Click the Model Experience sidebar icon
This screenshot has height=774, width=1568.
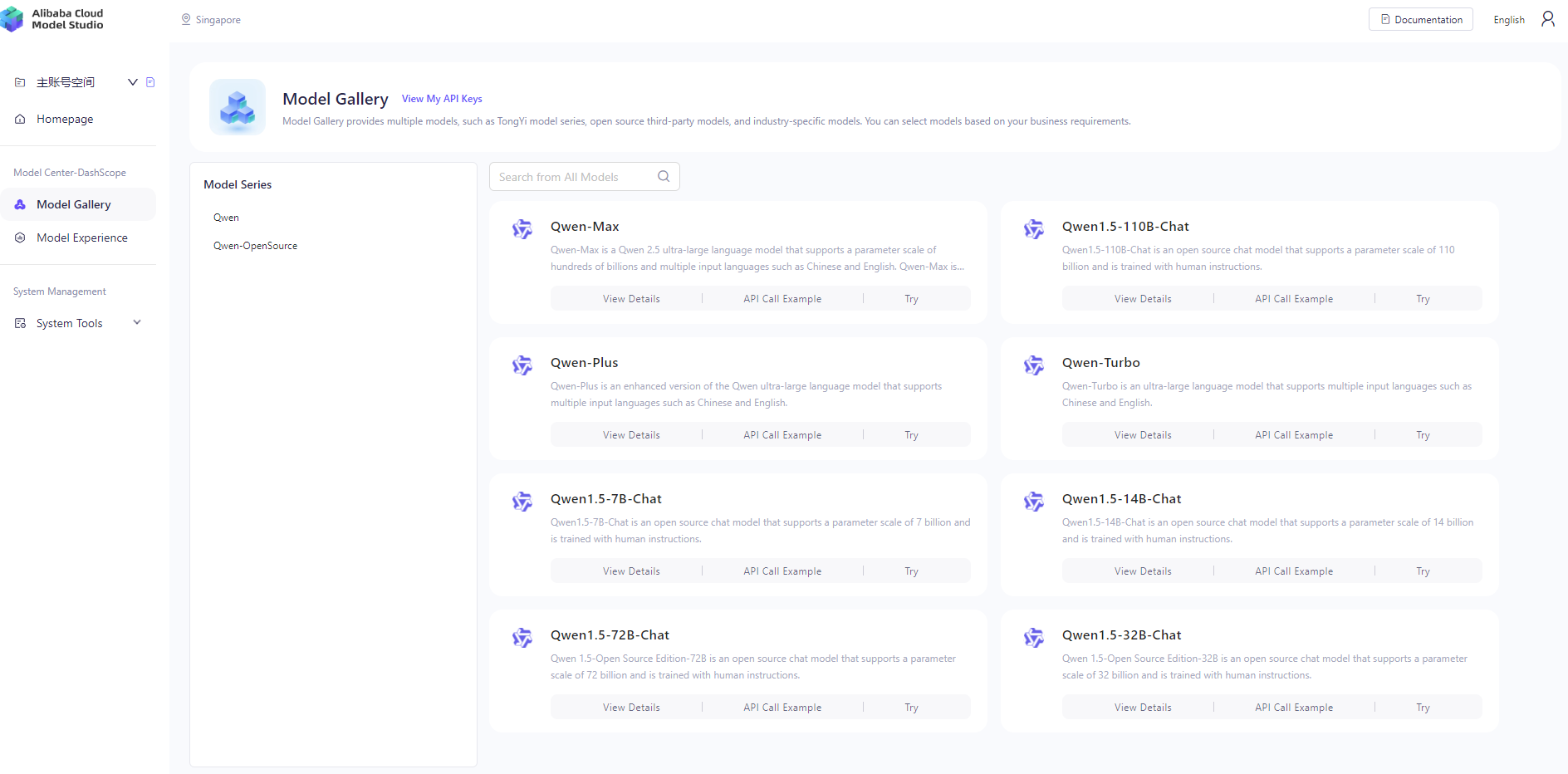click(20, 238)
